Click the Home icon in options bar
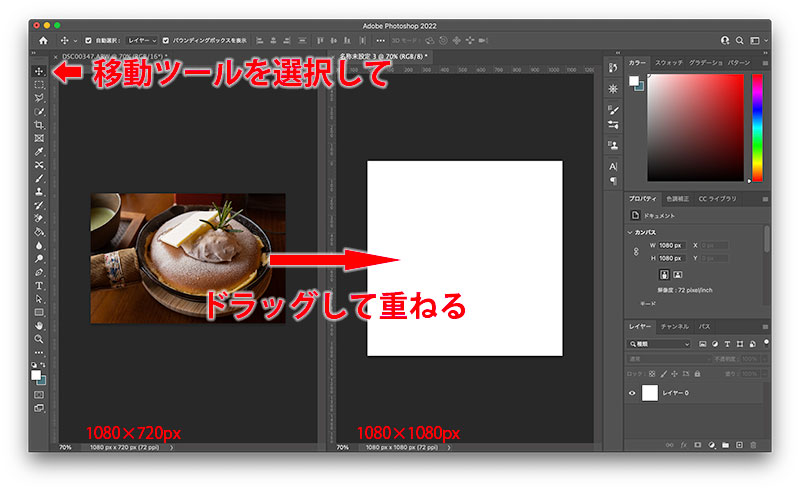This screenshot has width=800, height=490. (x=43, y=40)
